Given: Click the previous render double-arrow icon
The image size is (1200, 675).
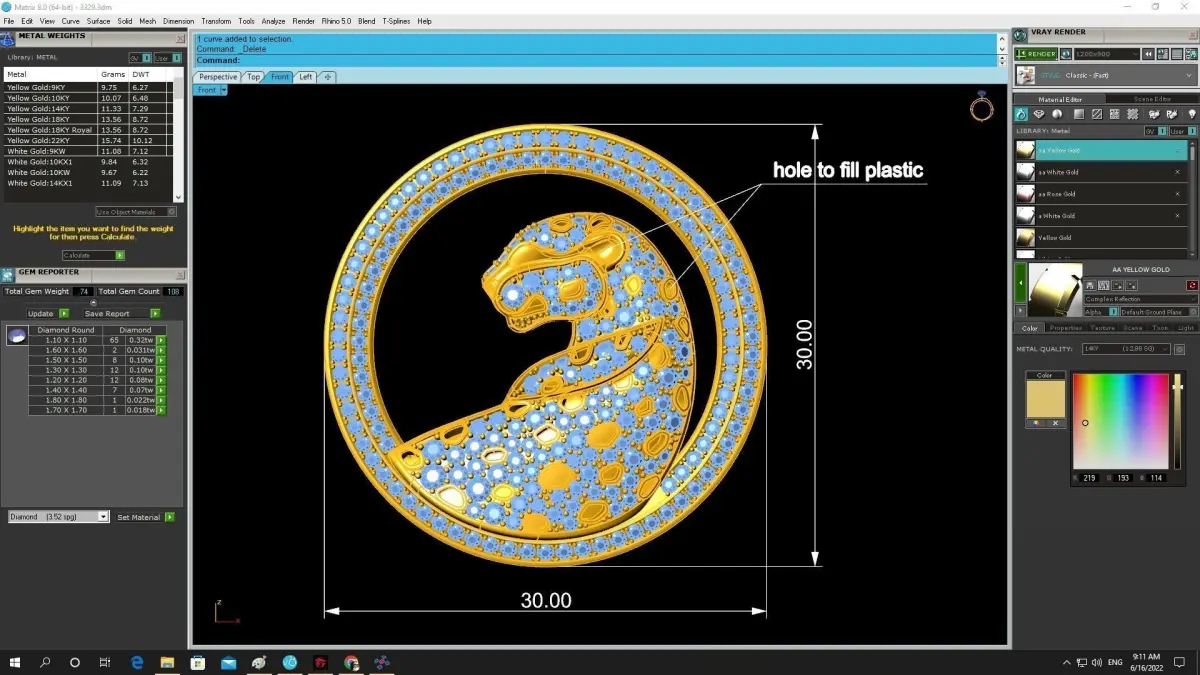Looking at the screenshot, I should (1149, 54).
